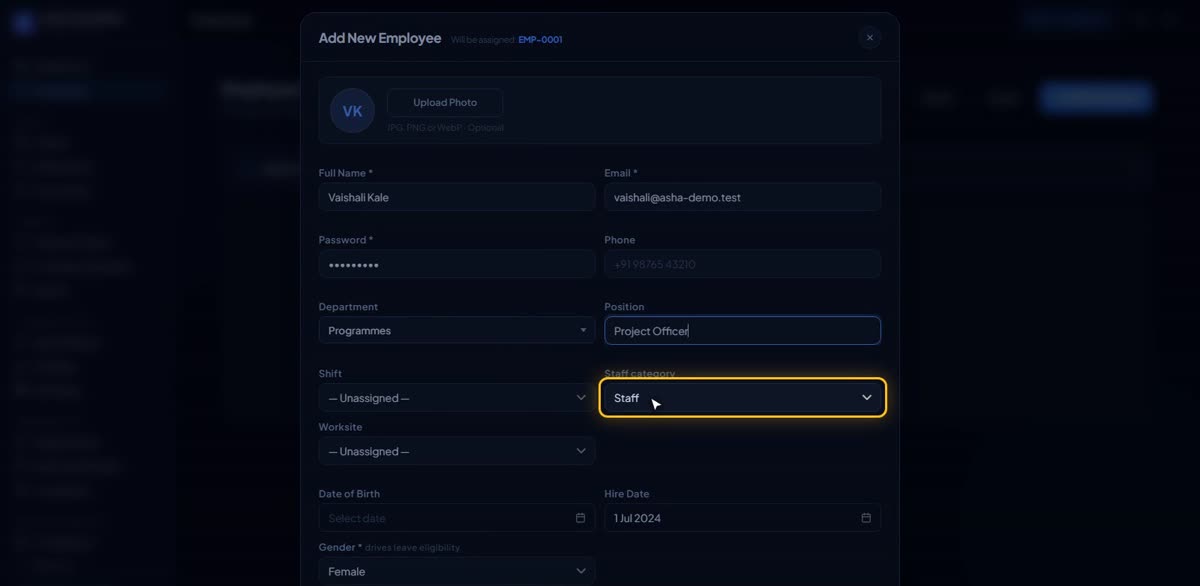Open the Staff category dropdown
1200x586 pixels.
pyautogui.click(x=742, y=398)
